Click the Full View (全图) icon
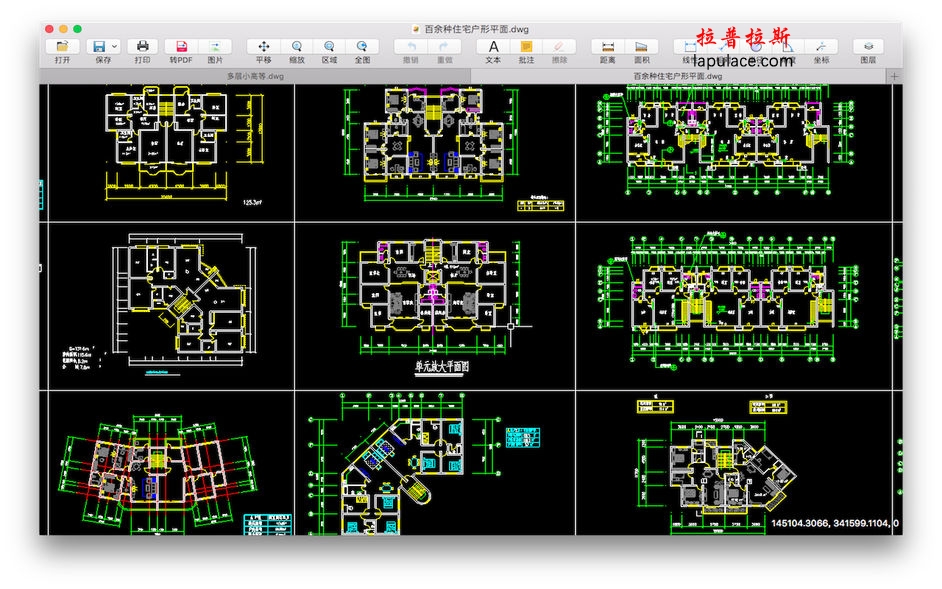This screenshot has height=589, width=942. [362, 46]
